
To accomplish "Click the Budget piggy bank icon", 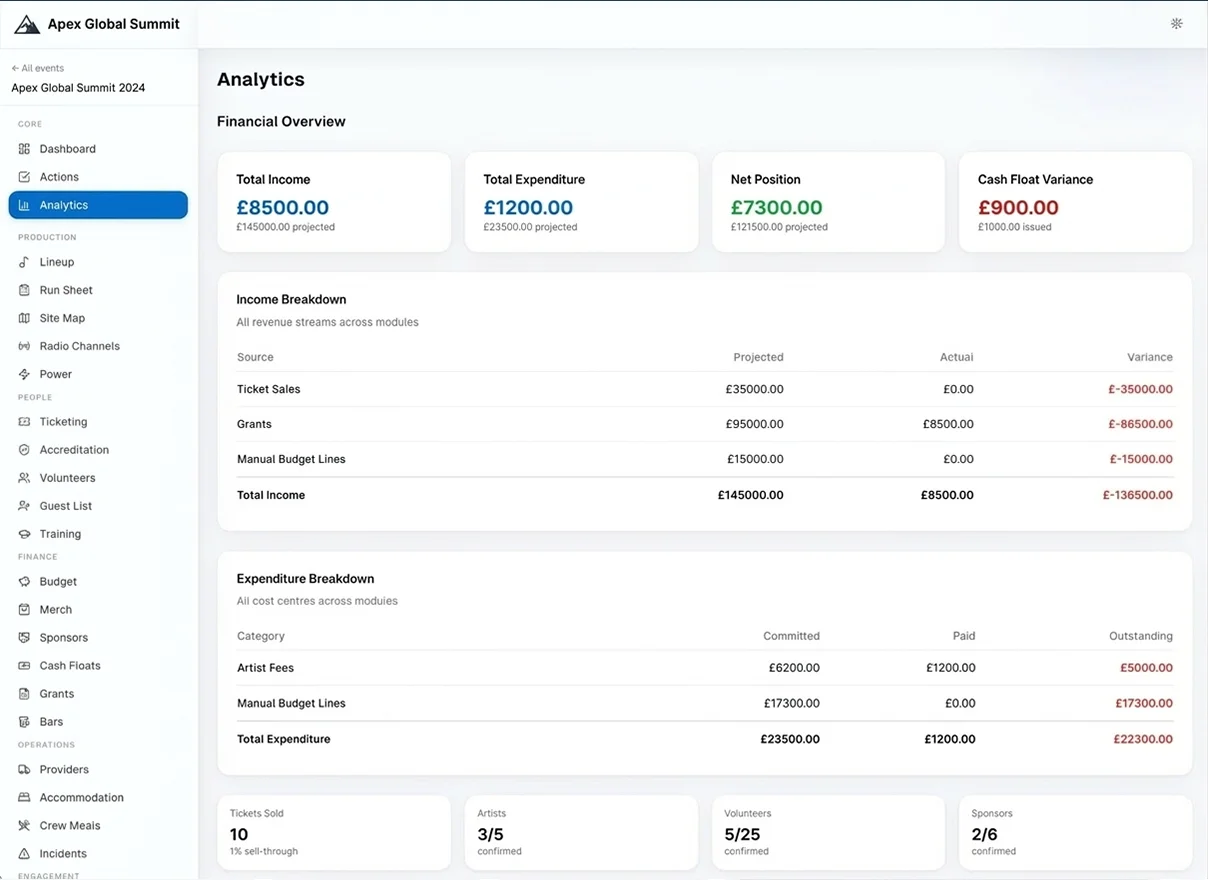I will (x=22, y=581).
